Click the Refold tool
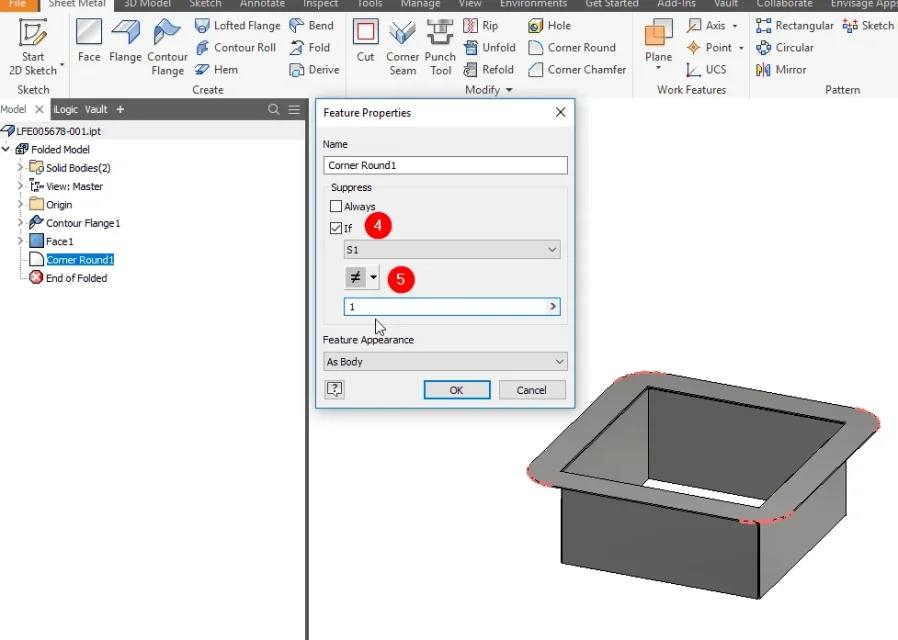Screen dimensions: 898x640 488,70
